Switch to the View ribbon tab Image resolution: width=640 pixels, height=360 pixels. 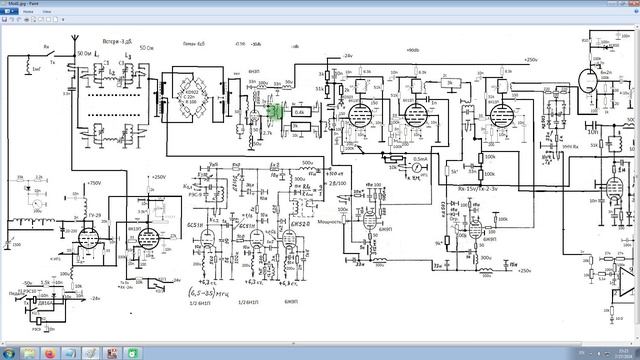point(47,11)
